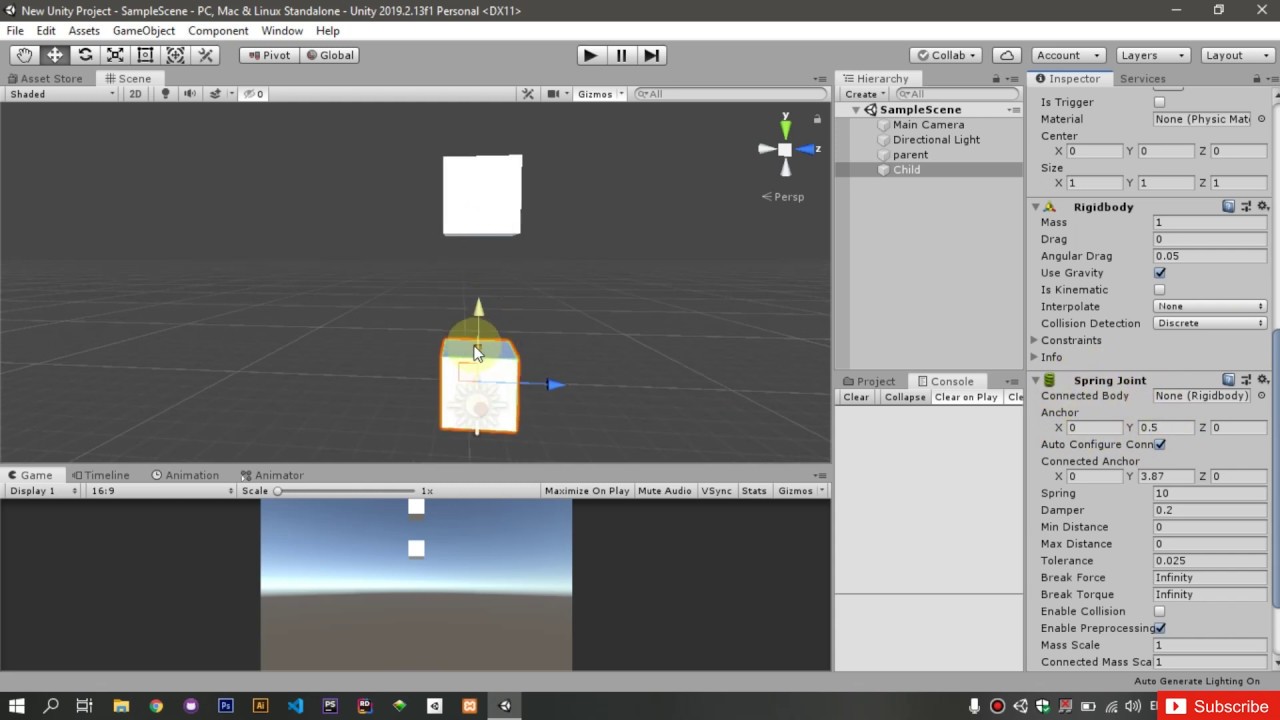Click the Collab button
Viewport: 1280px width, 720px height.
click(946, 55)
